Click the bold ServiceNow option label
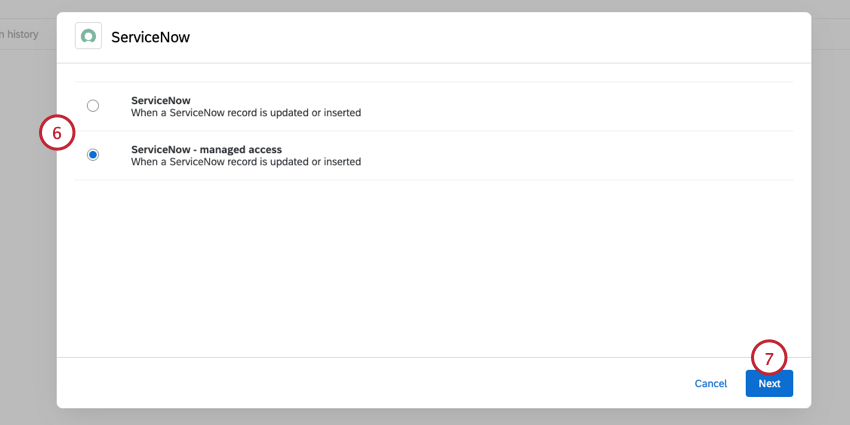 (x=160, y=100)
